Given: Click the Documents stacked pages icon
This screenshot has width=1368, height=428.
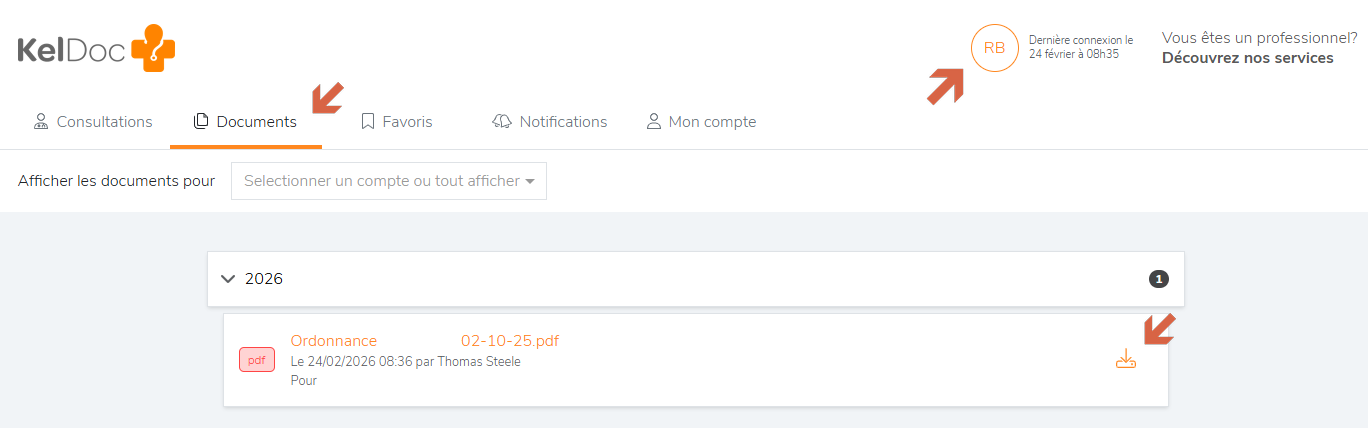Looking at the screenshot, I should coord(201,122).
